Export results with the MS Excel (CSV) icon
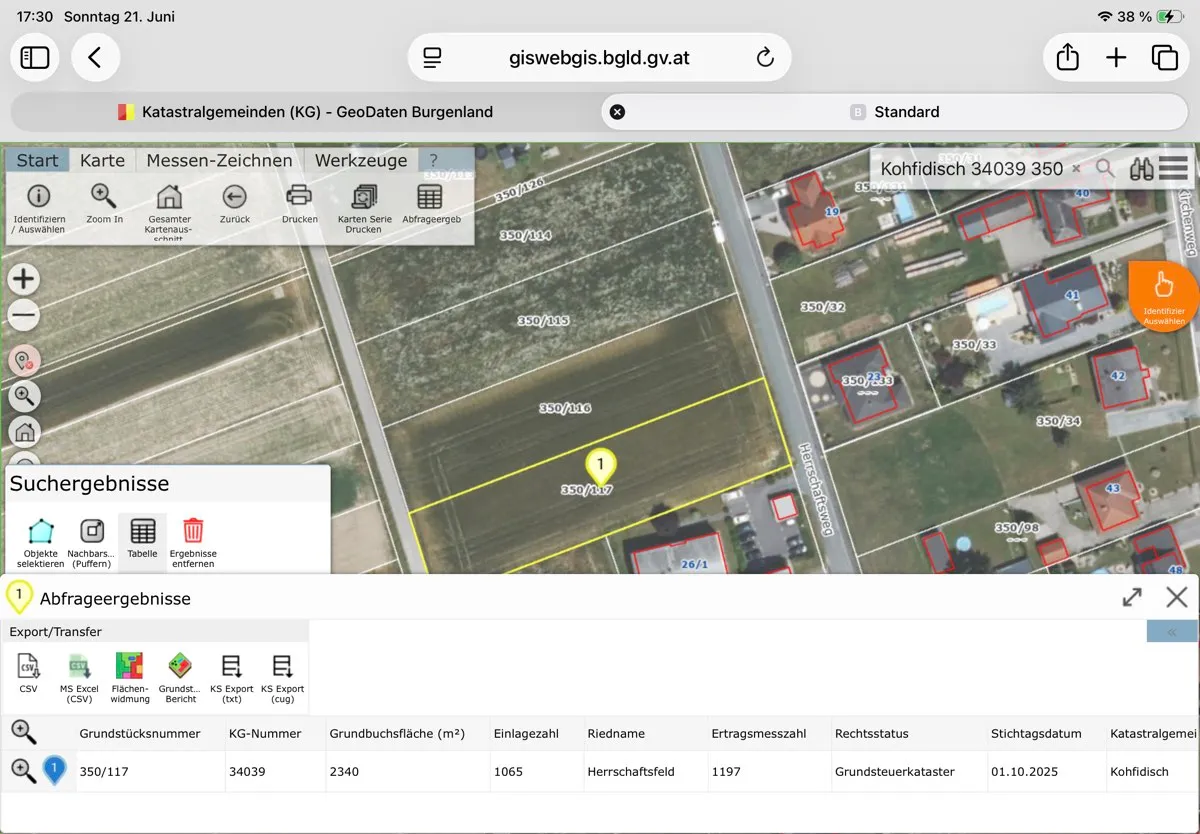 tap(79, 678)
